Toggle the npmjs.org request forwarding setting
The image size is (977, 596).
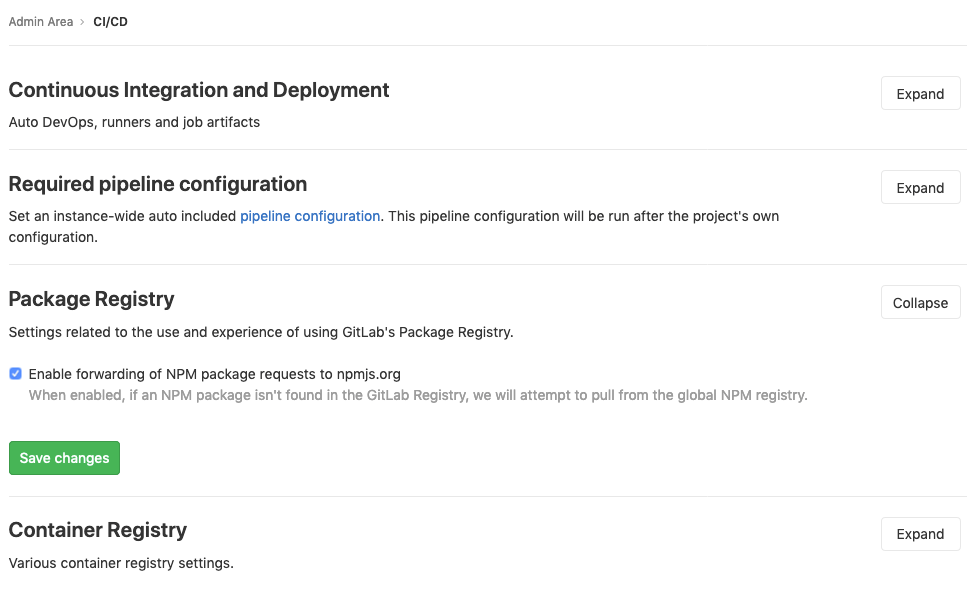coord(15,373)
